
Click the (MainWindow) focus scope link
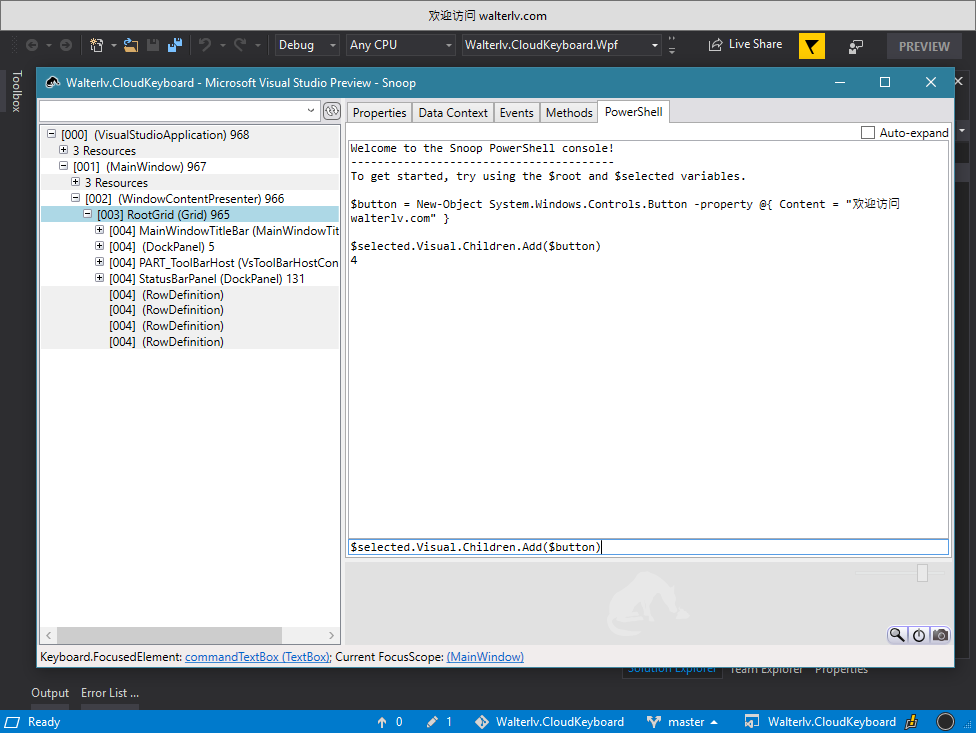click(x=485, y=657)
